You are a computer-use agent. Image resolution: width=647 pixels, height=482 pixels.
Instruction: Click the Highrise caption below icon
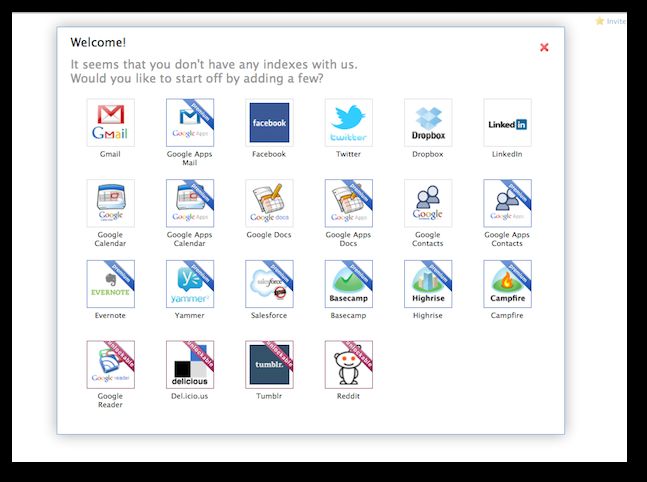427,315
